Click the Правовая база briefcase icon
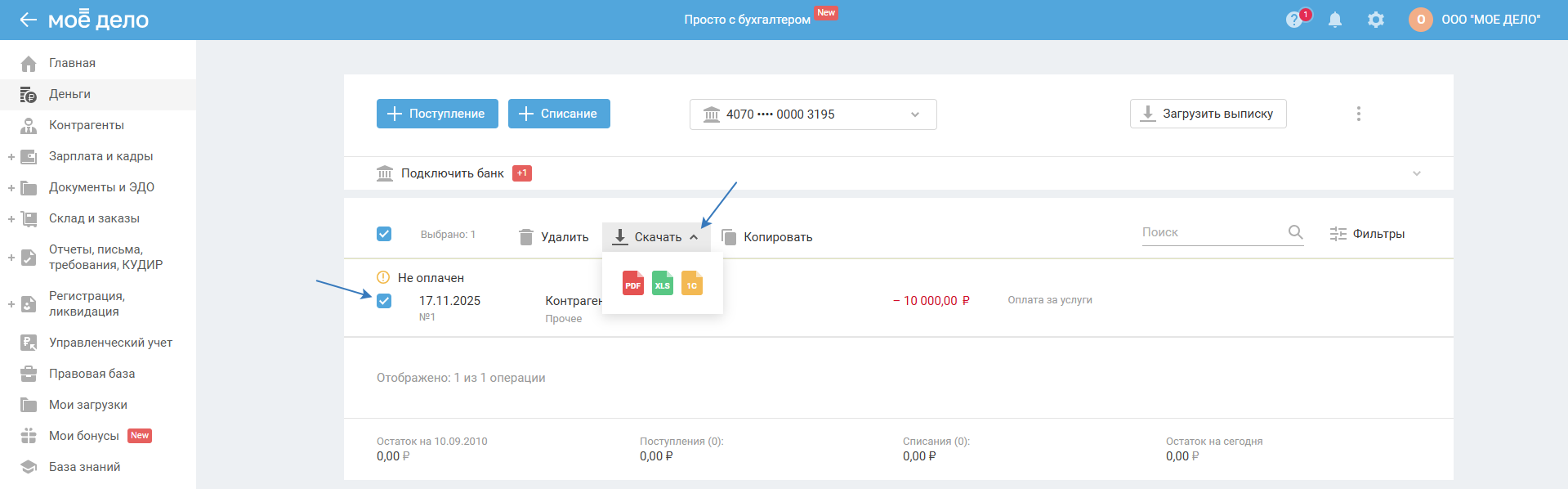The height and width of the screenshot is (489, 1568). coord(29,374)
